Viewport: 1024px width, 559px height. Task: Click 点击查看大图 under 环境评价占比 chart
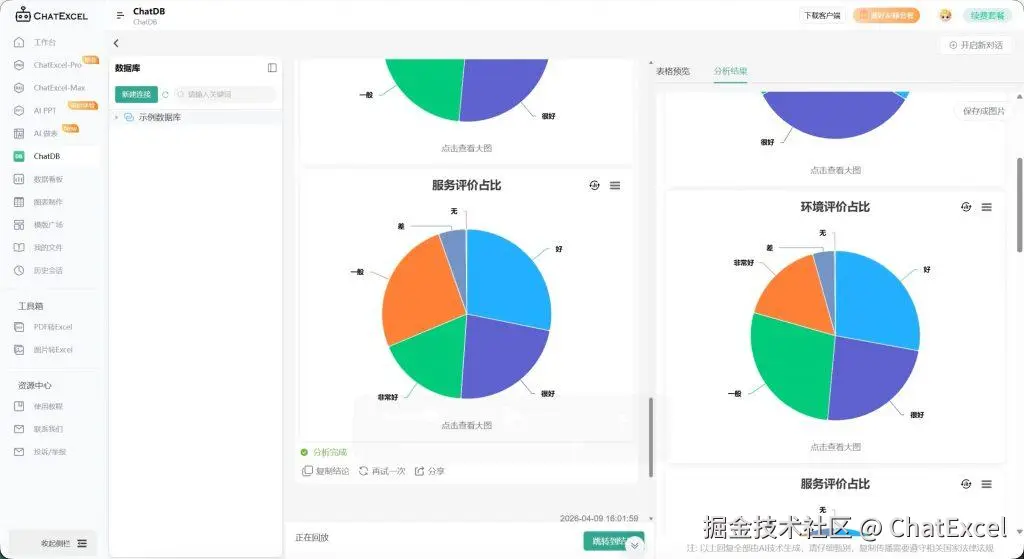pos(835,447)
